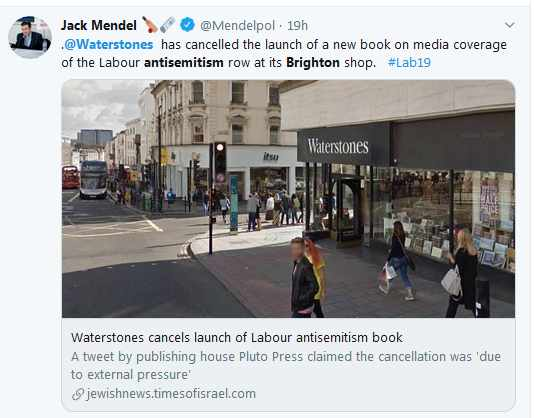Click the Waterstones sign in the photo
The image size is (534, 418).
tap(338, 146)
